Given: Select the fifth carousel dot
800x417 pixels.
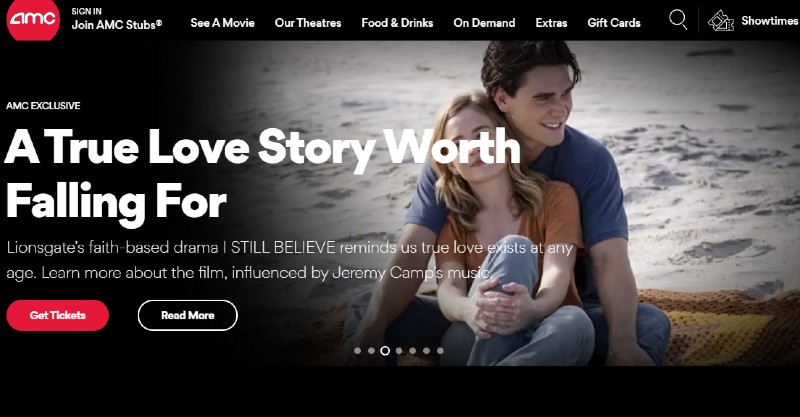Looking at the screenshot, I should tap(412, 351).
